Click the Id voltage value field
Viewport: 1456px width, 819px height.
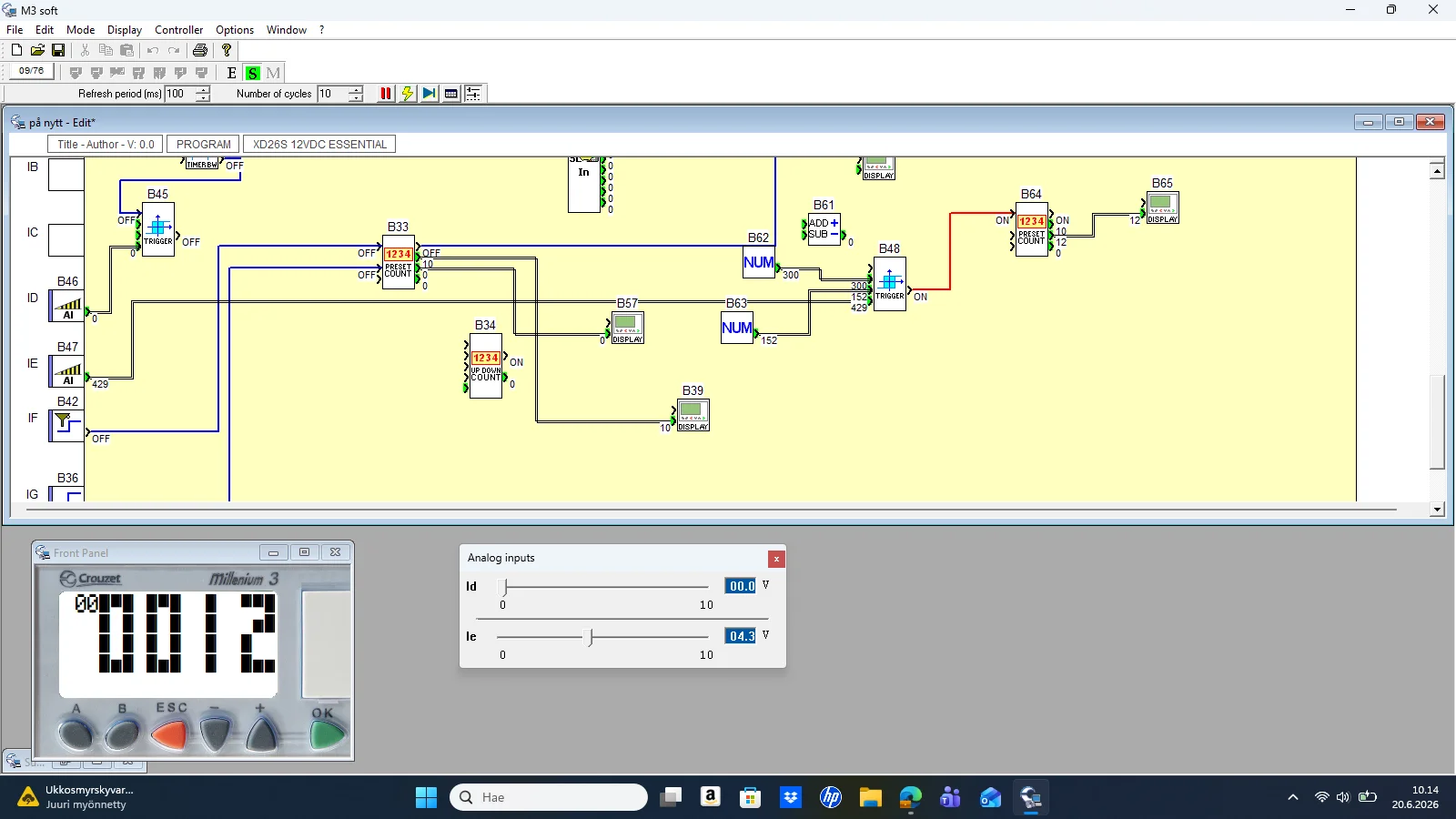741,586
